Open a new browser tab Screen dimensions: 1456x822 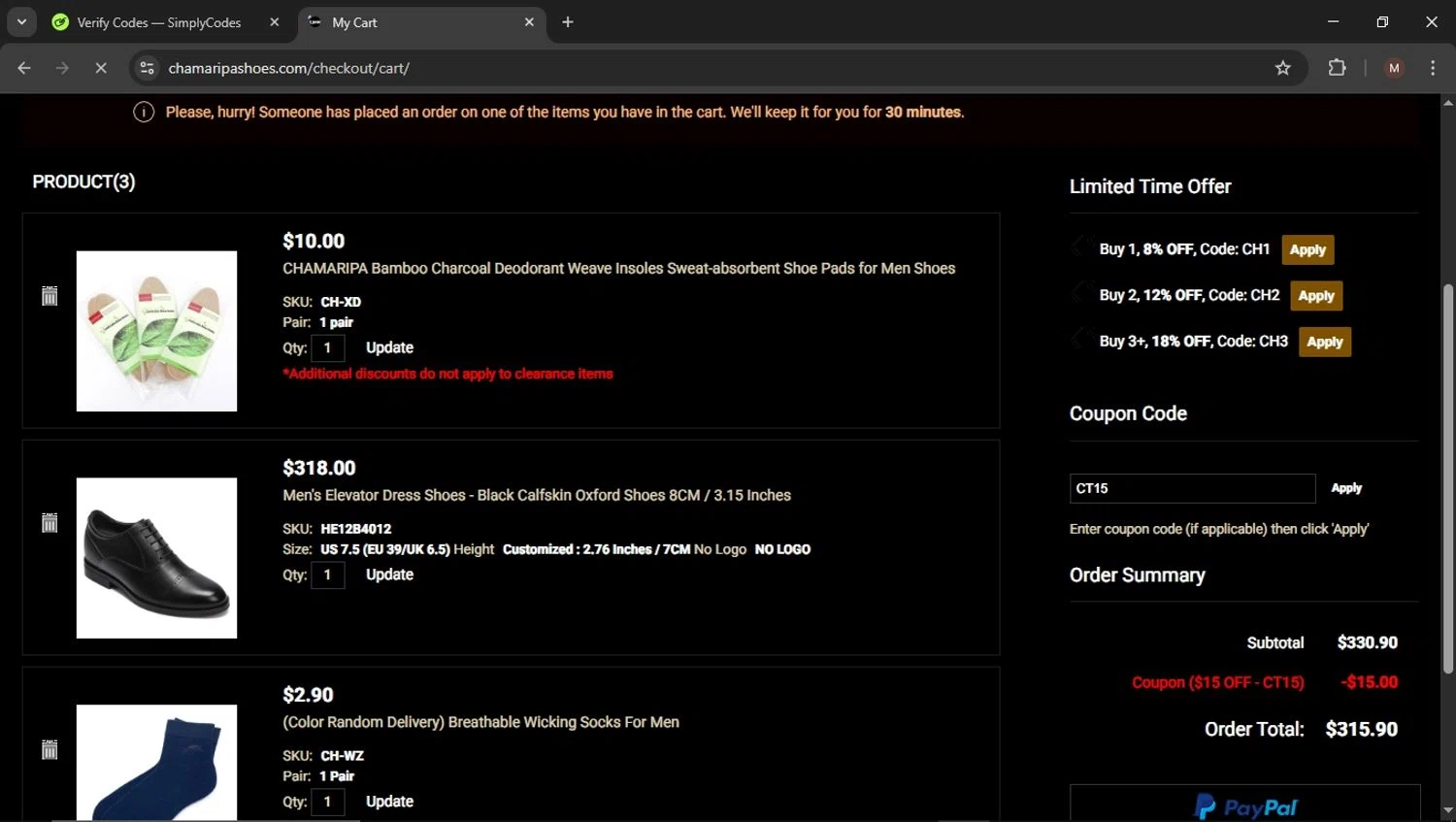pyautogui.click(x=568, y=22)
